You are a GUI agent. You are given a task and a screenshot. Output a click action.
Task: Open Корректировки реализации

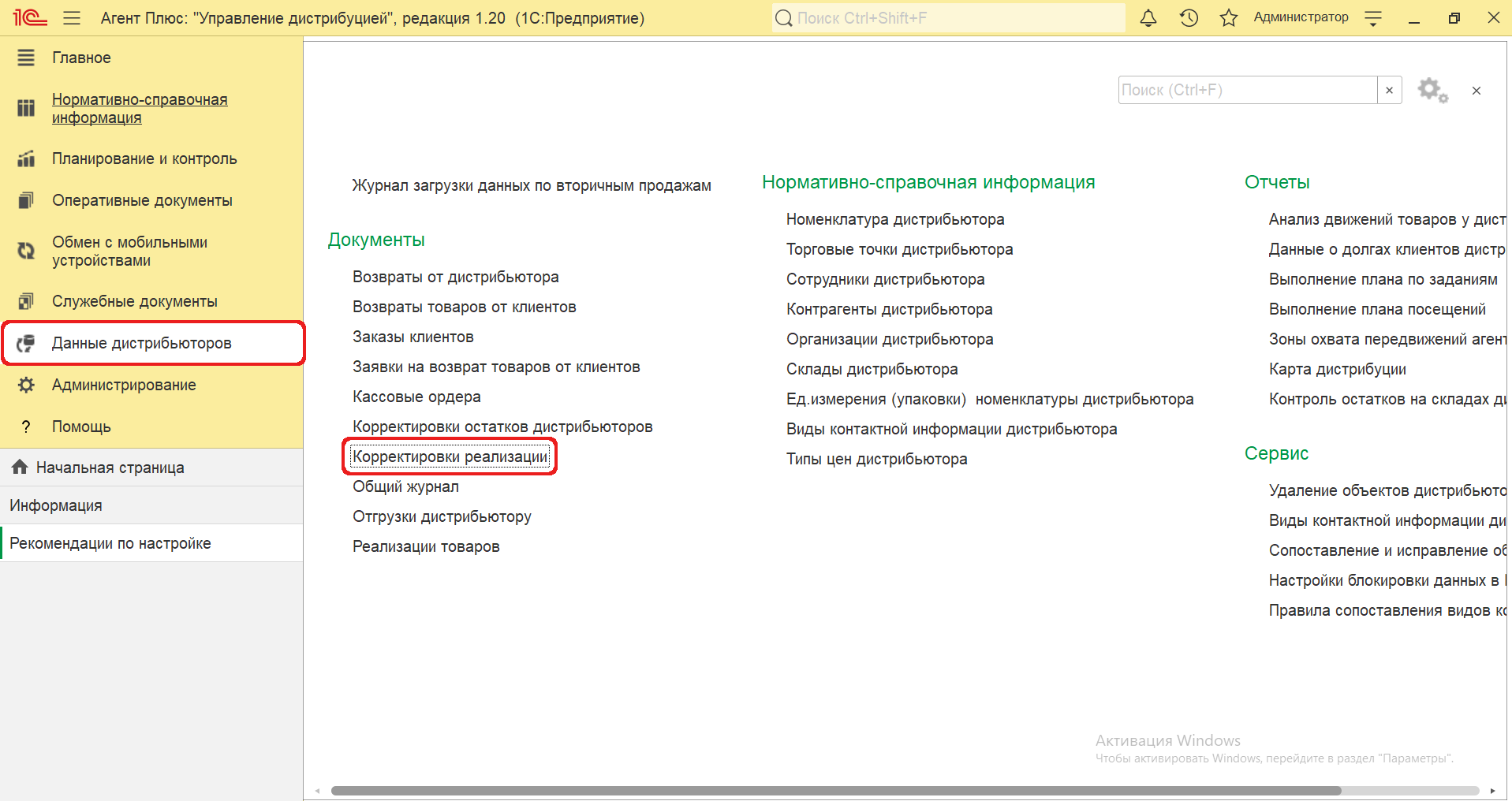(450, 456)
